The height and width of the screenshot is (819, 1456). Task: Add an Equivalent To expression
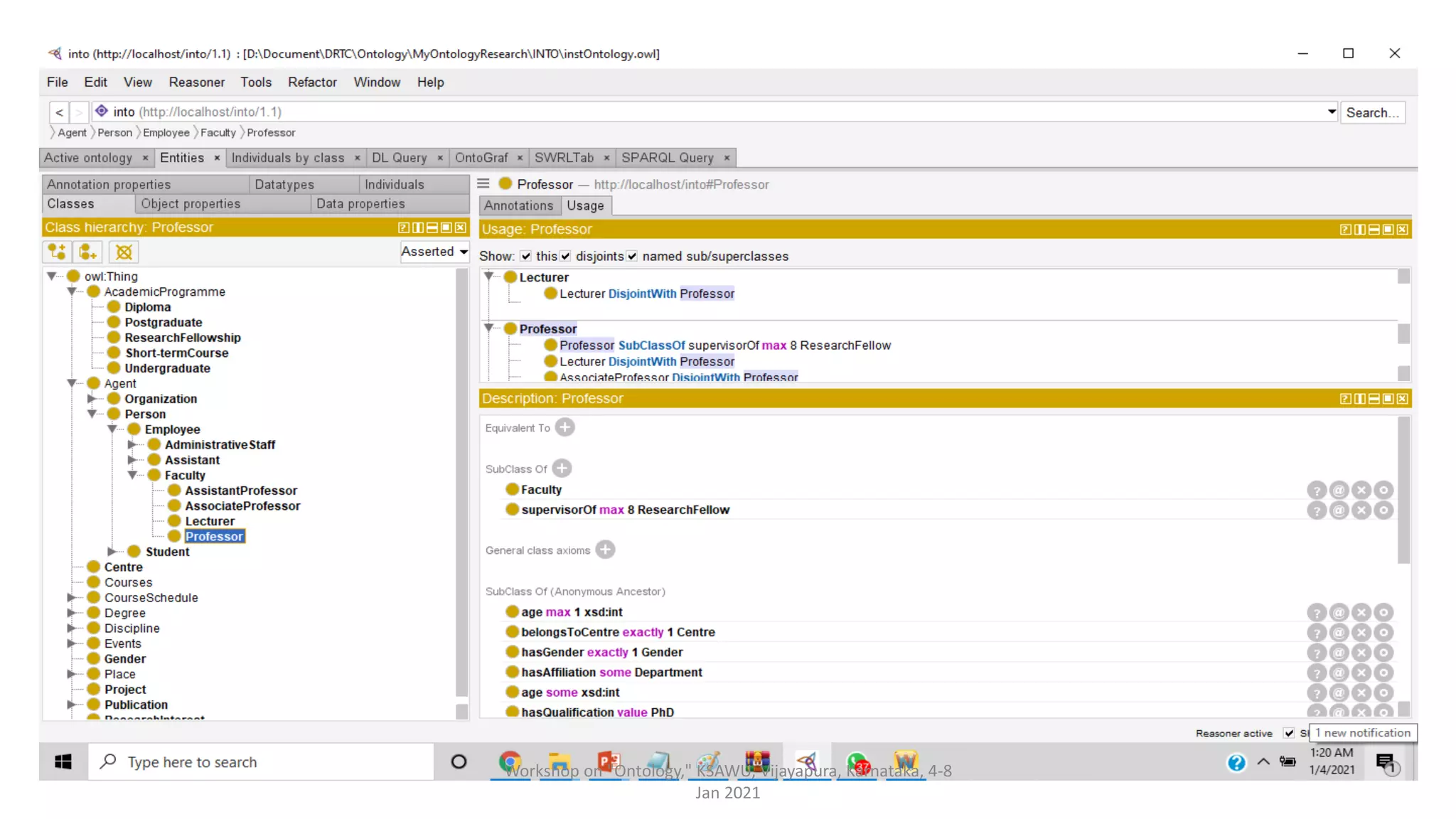tap(565, 427)
